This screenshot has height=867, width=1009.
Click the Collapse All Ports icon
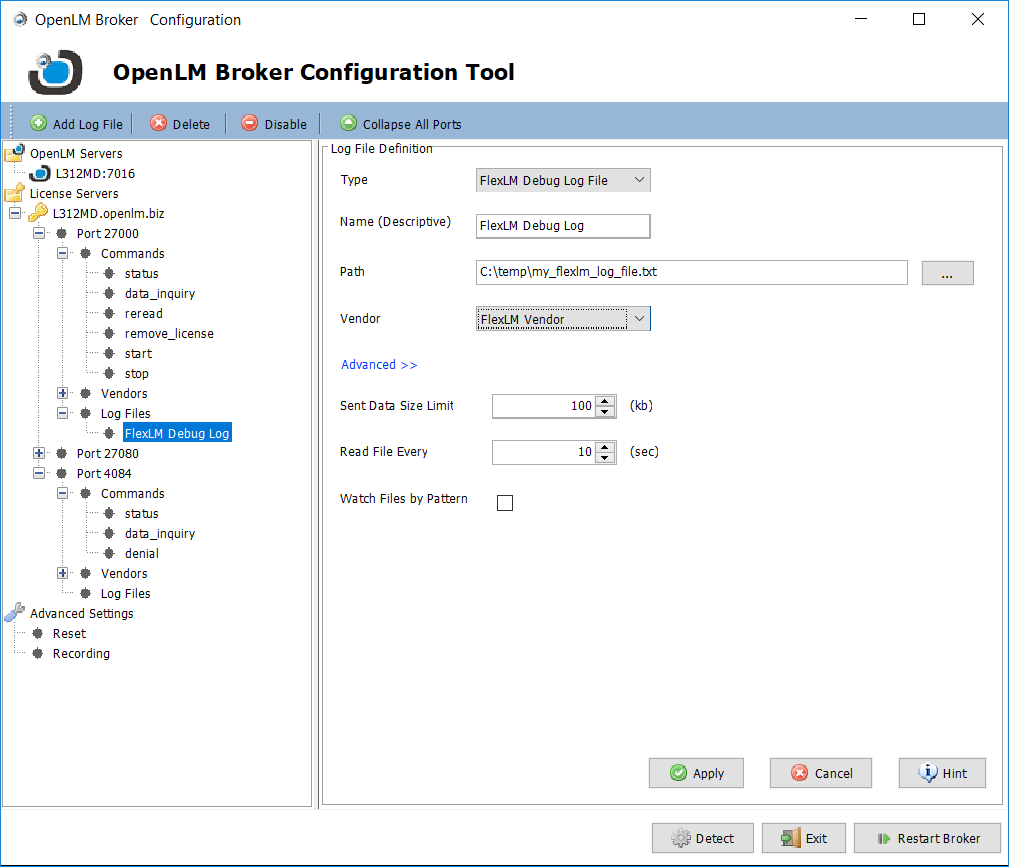pos(348,124)
